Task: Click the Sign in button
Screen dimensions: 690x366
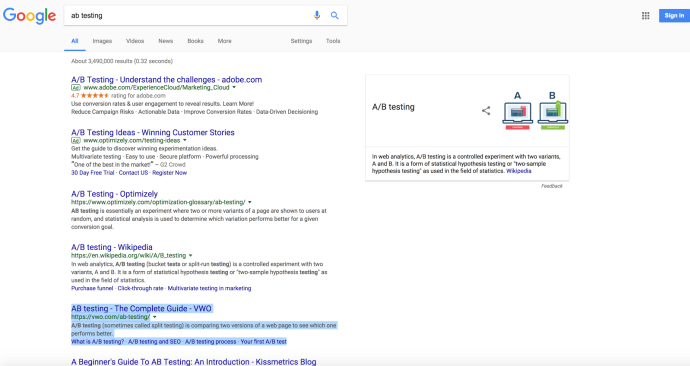Action: [674, 15]
